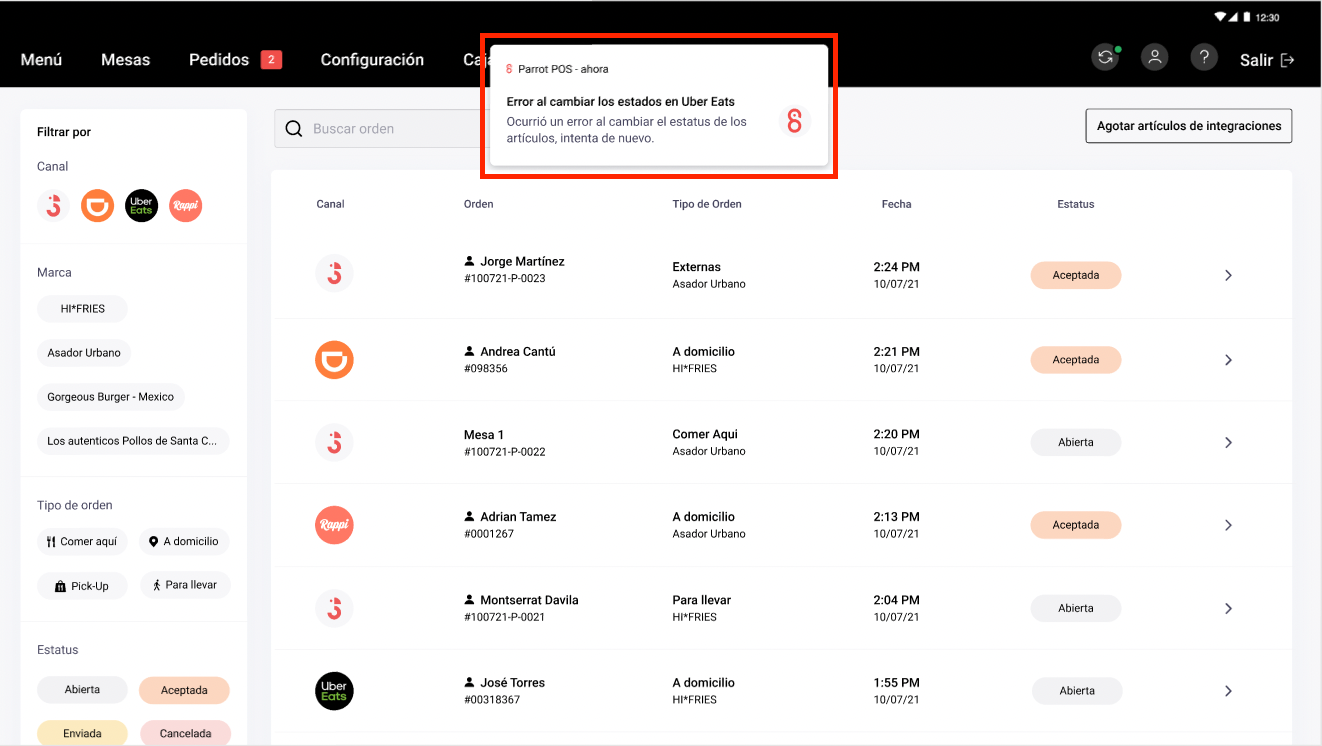Image resolution: width=1322 pixels, height=746 pixels.
Task: Focus the Buscar orden search field
Action: point(382,128)
